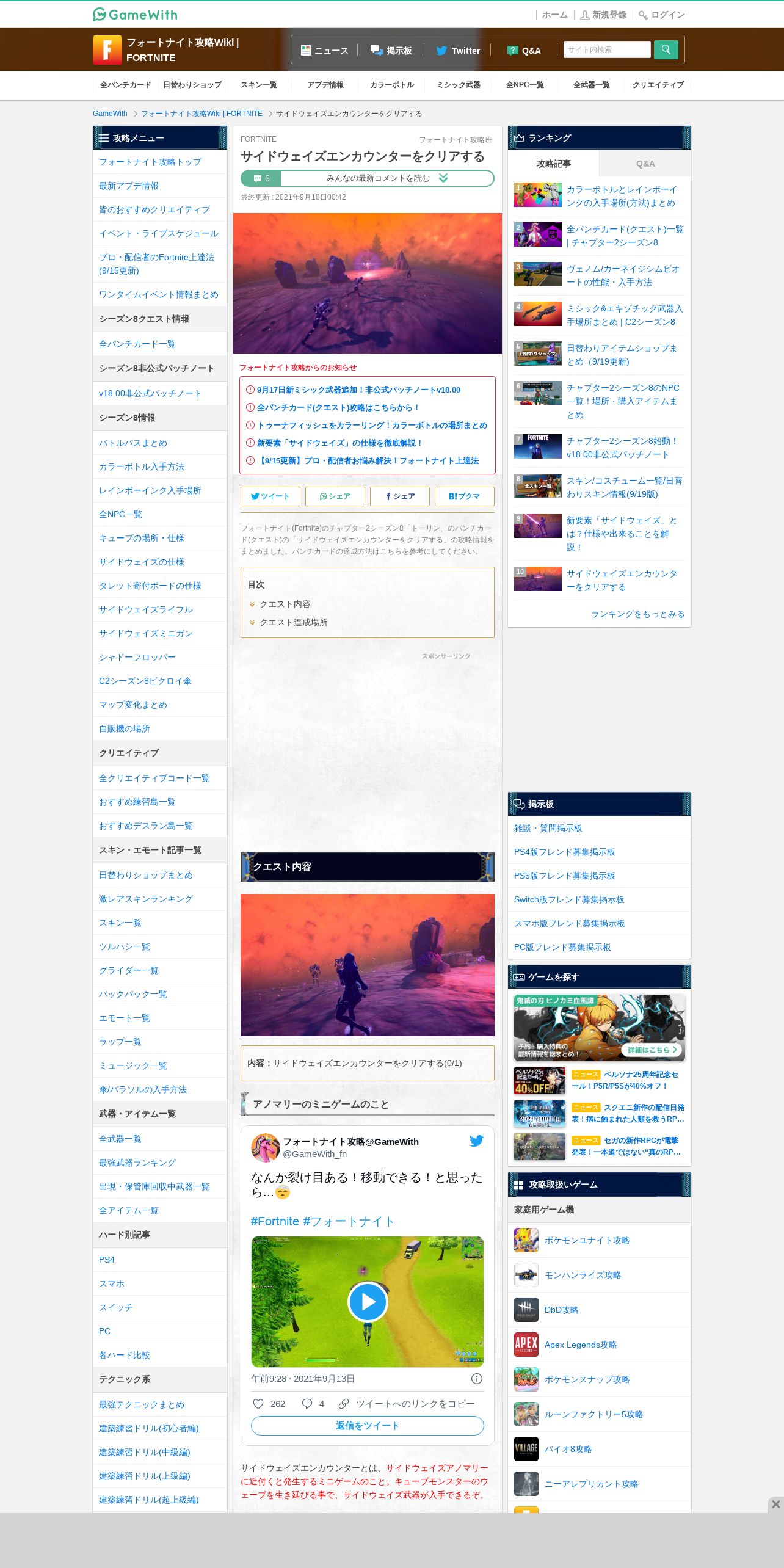The image size is (784, 1568).
Task: Click the GameWith logo
Action: pos(135,14)
